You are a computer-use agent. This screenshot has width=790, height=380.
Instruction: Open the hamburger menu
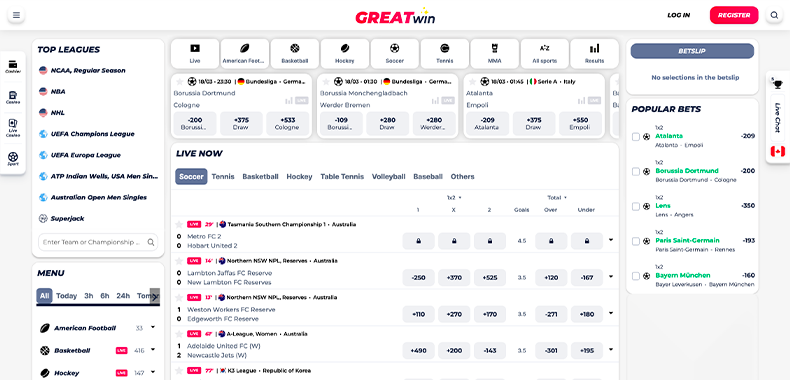(16, 15)
